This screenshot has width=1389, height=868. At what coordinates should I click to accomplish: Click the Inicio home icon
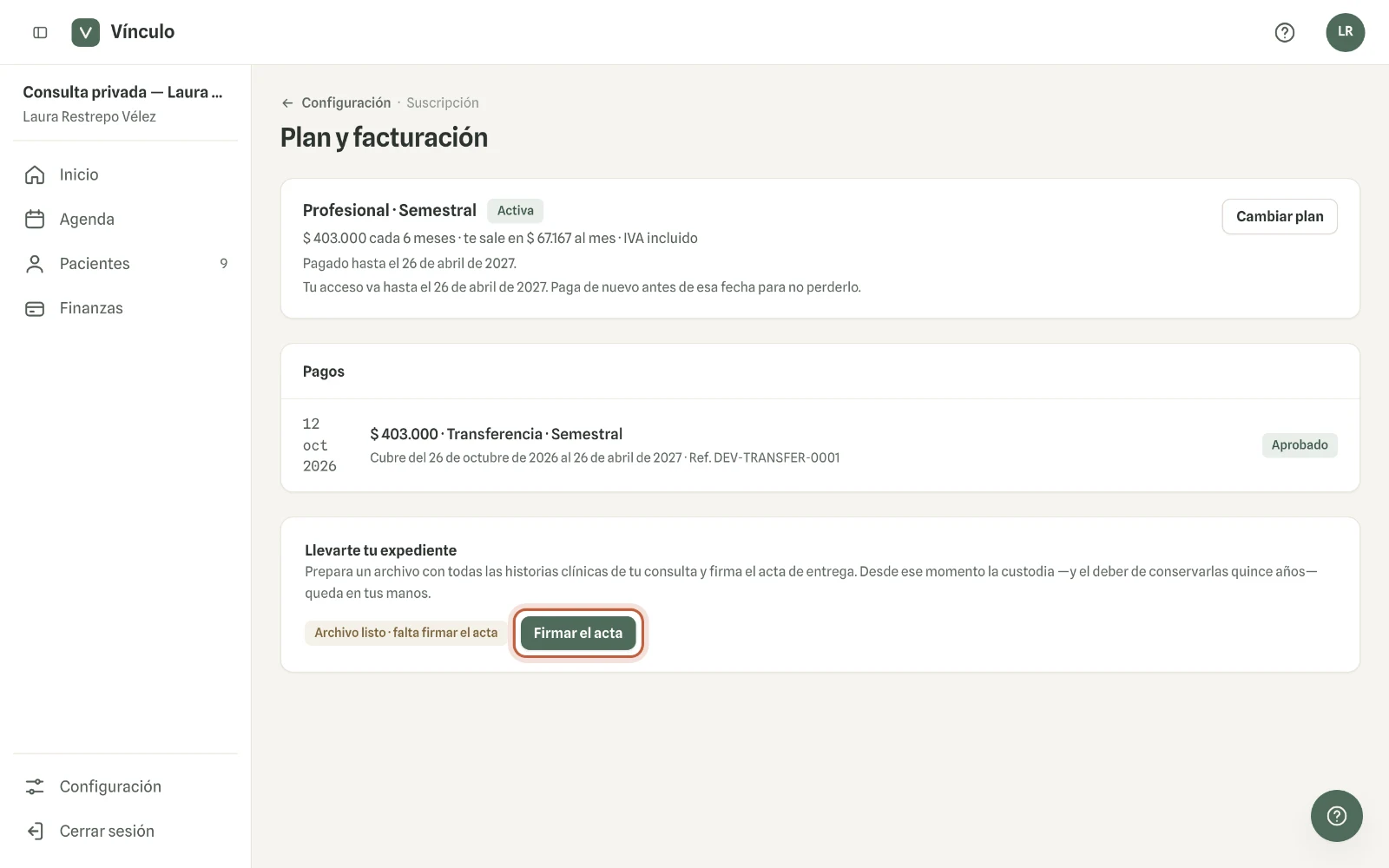(x=35, y=174)
